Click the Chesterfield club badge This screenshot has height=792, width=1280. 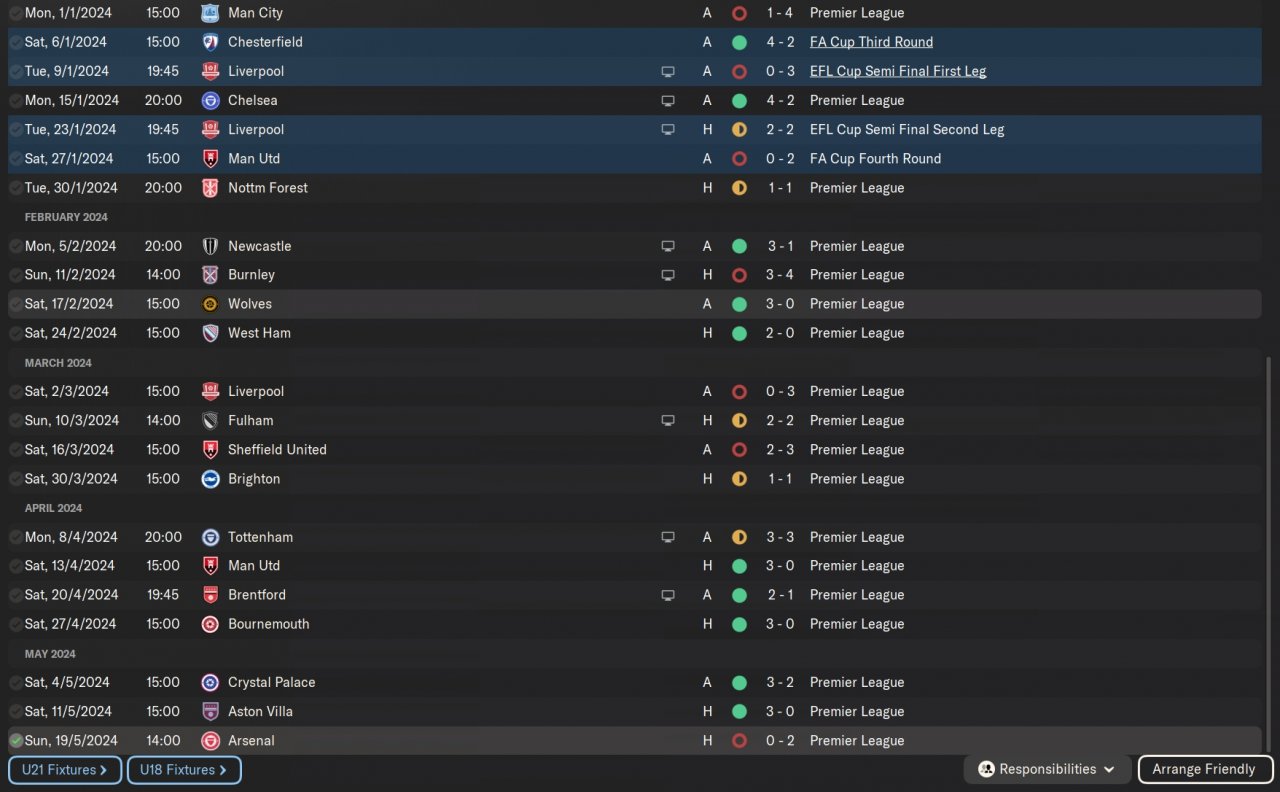210,42
